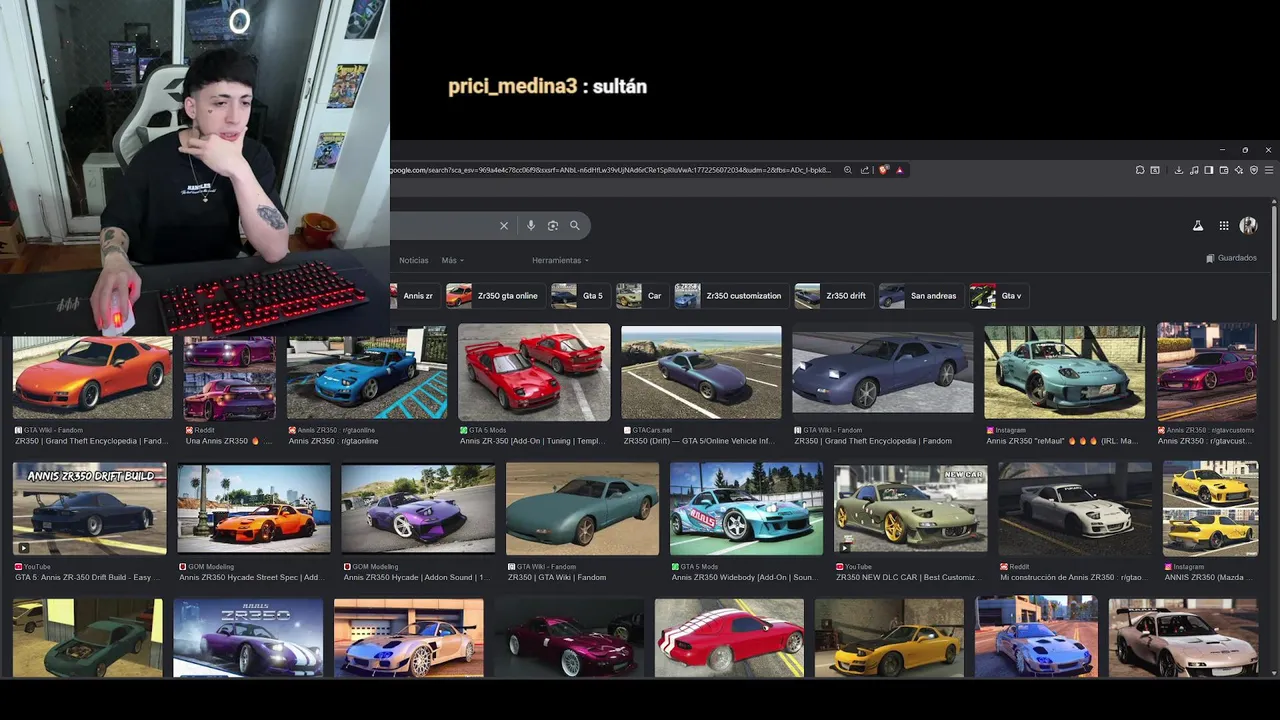Open the GTACars.net ZR350 Drift image
The image size is (1280, 720).
[701, 371]
